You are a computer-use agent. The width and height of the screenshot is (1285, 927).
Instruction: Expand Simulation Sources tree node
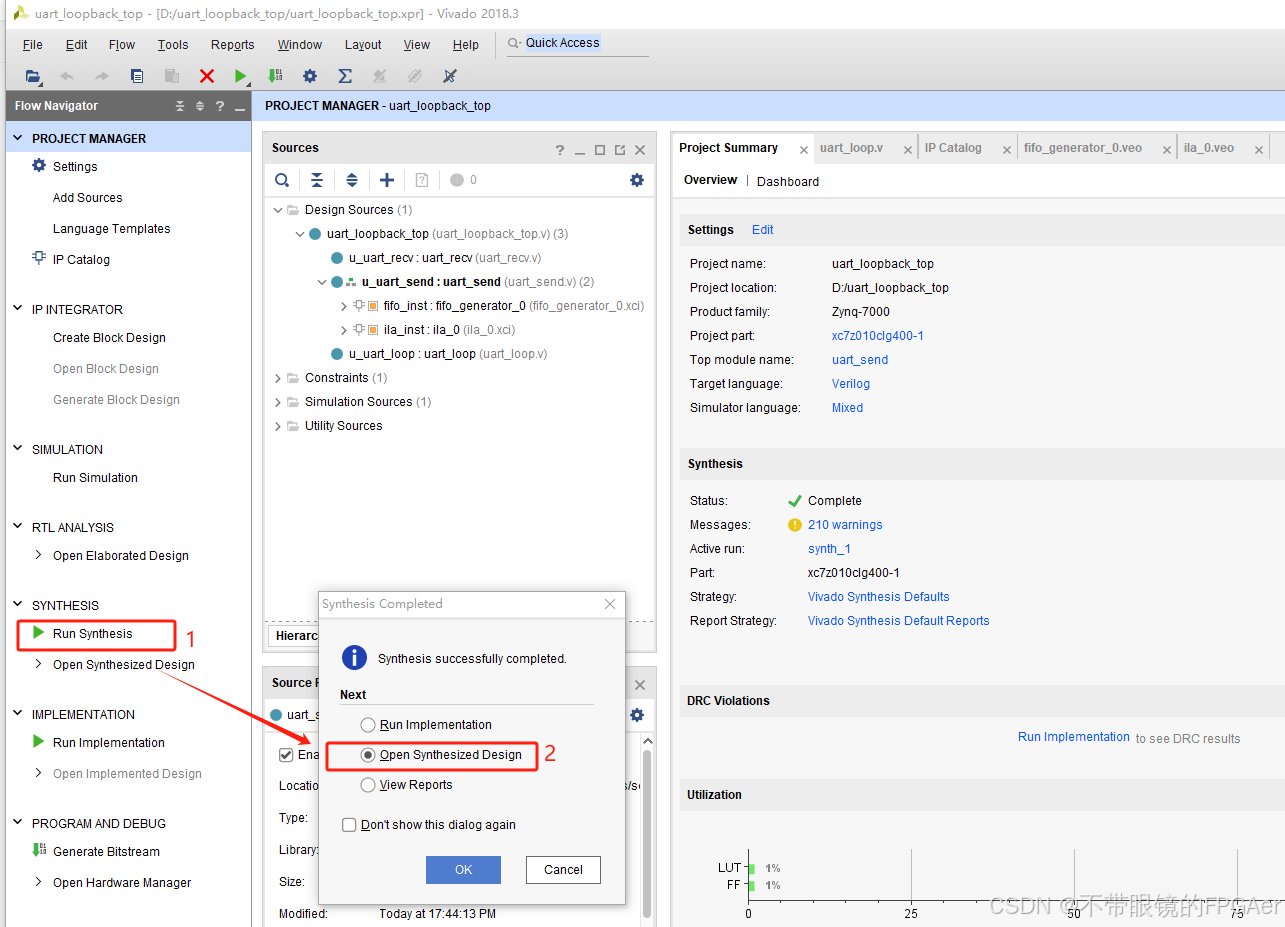278,402
